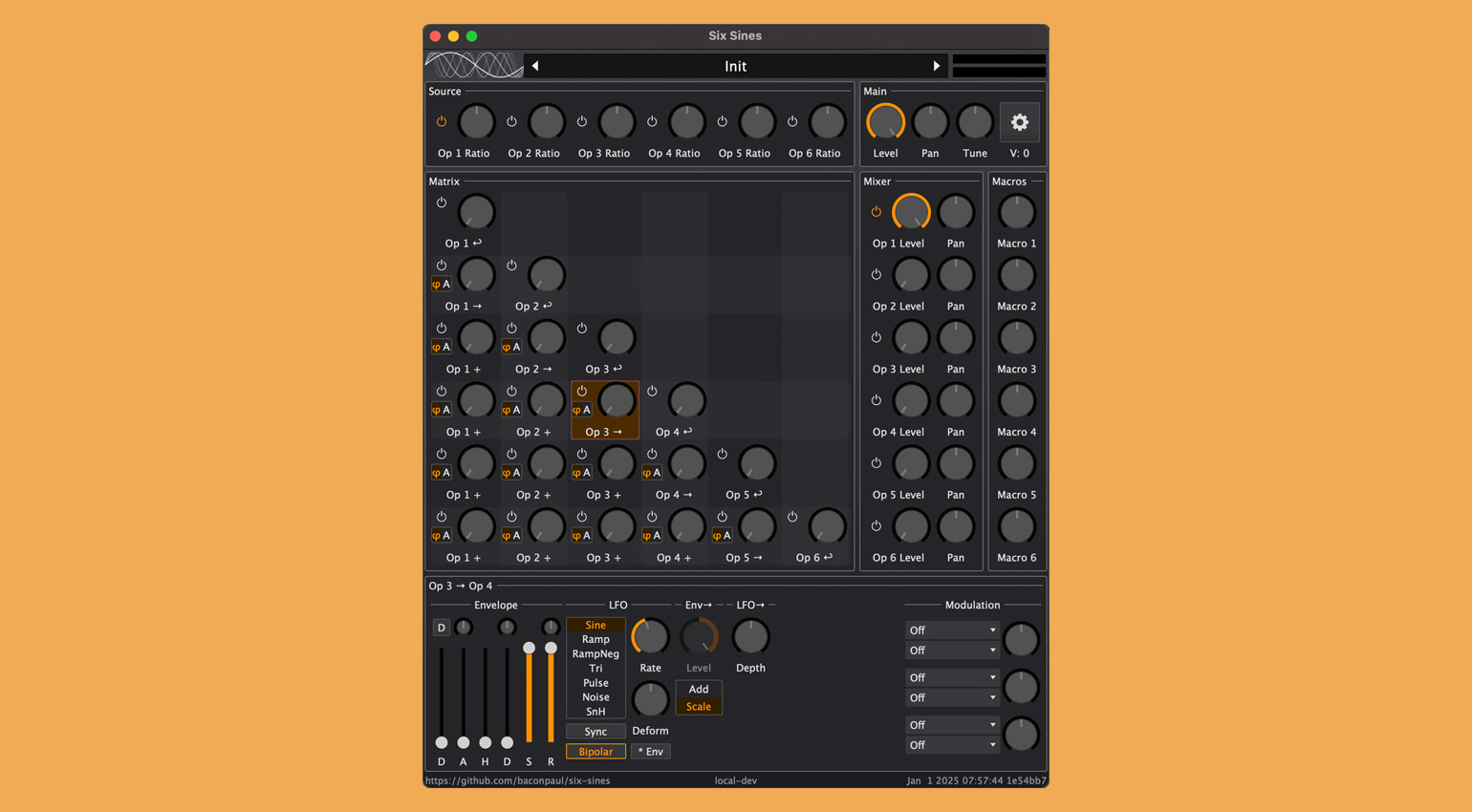
Task: Toggle the Bipolar LFO option
Action: point(595,752)
